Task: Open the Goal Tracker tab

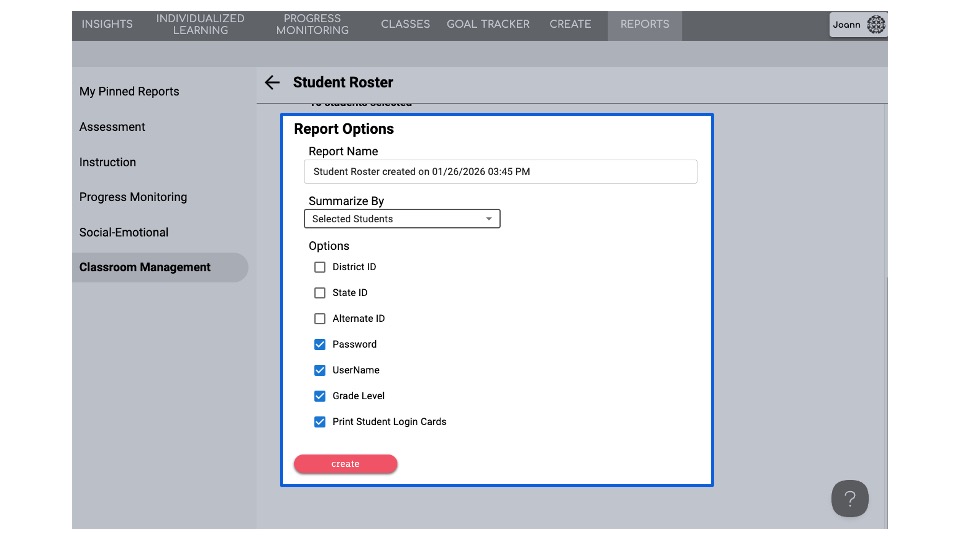Action: 488,24
